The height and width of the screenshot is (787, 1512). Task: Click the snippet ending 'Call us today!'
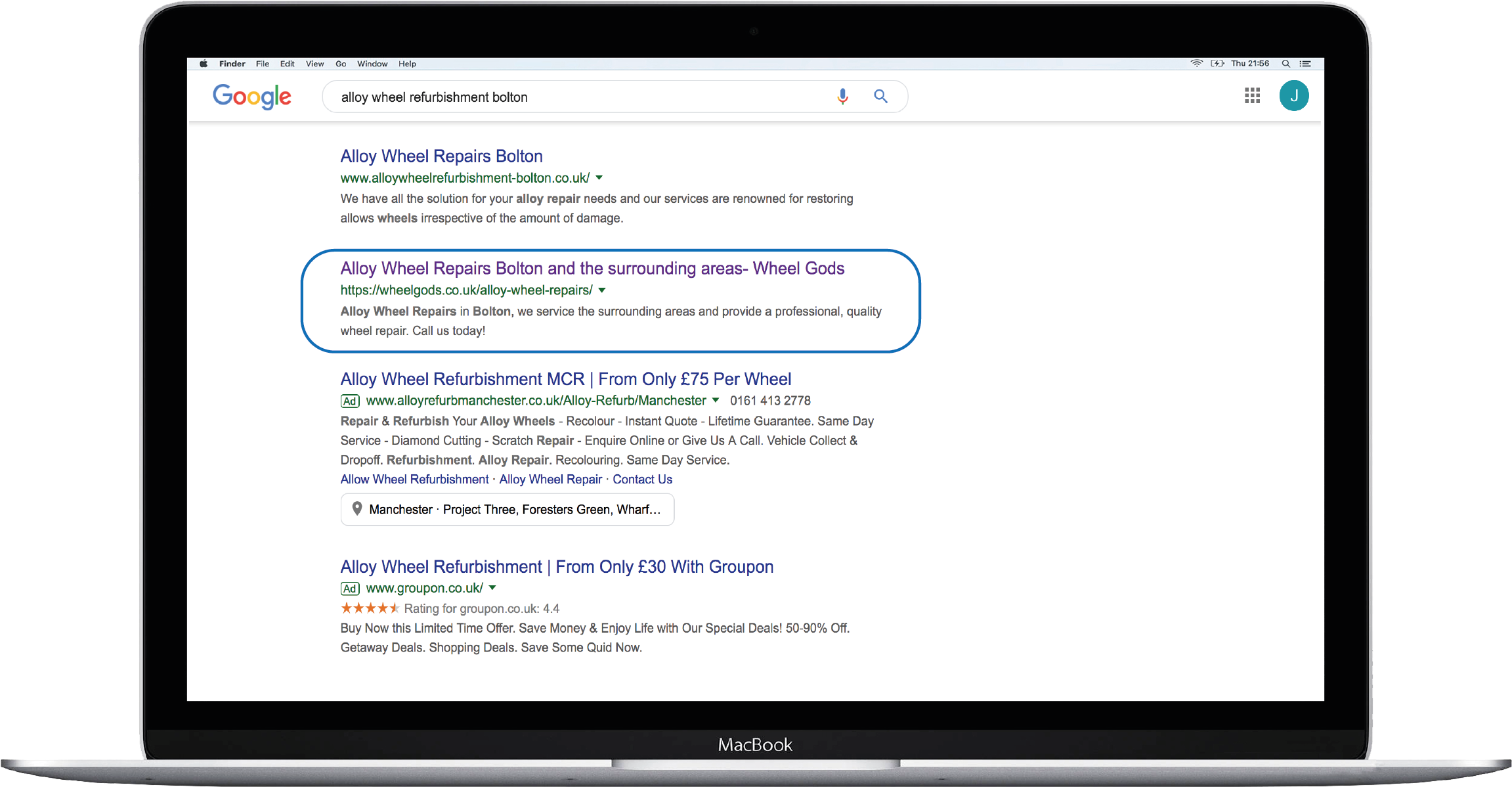pos(611,321)
